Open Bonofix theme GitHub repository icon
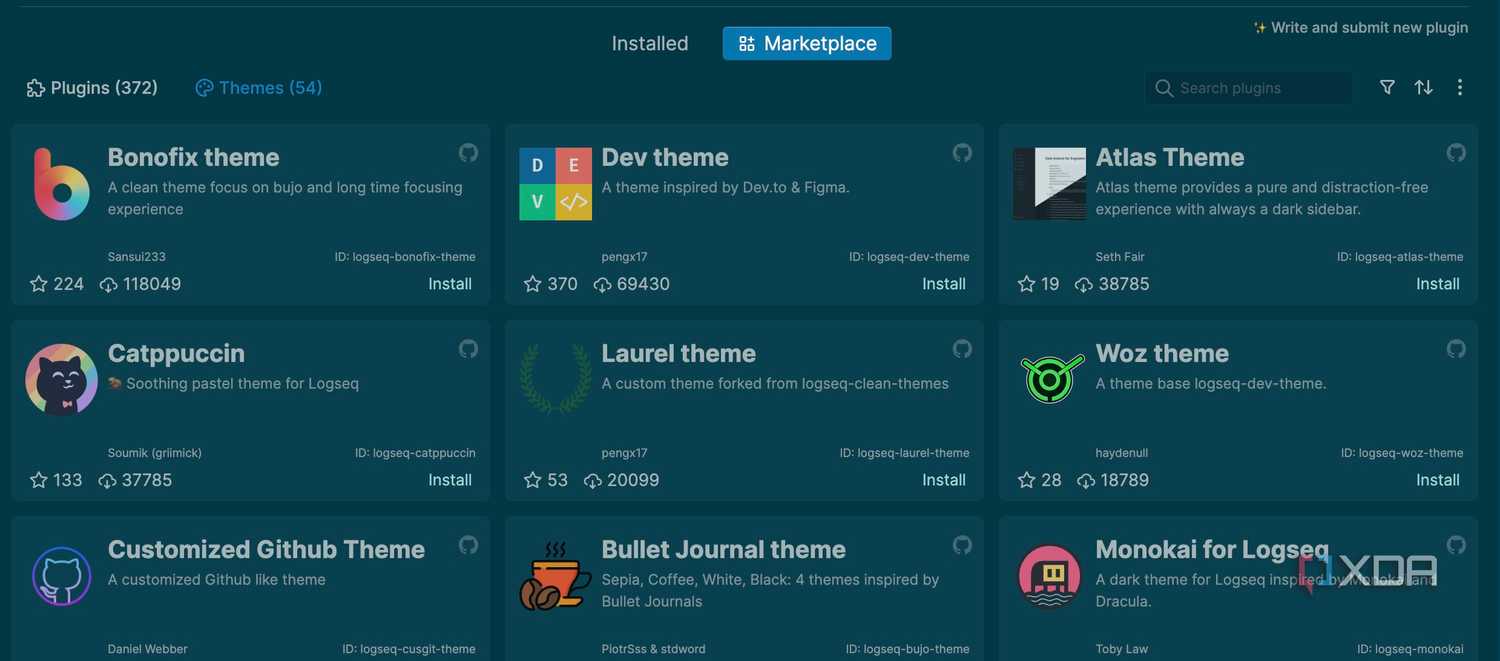 click(468, 153)
